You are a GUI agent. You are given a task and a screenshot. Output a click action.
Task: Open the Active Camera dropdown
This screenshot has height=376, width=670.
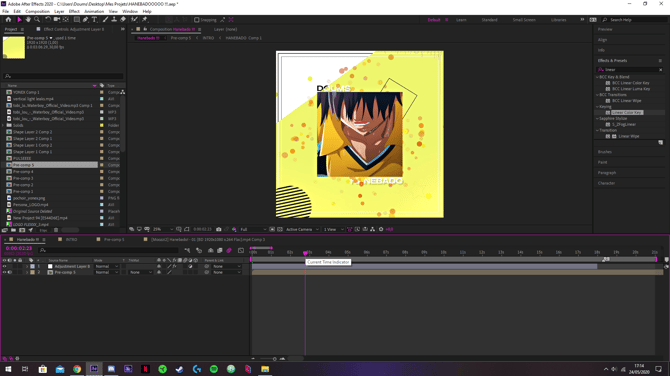[x=302, y=229]
